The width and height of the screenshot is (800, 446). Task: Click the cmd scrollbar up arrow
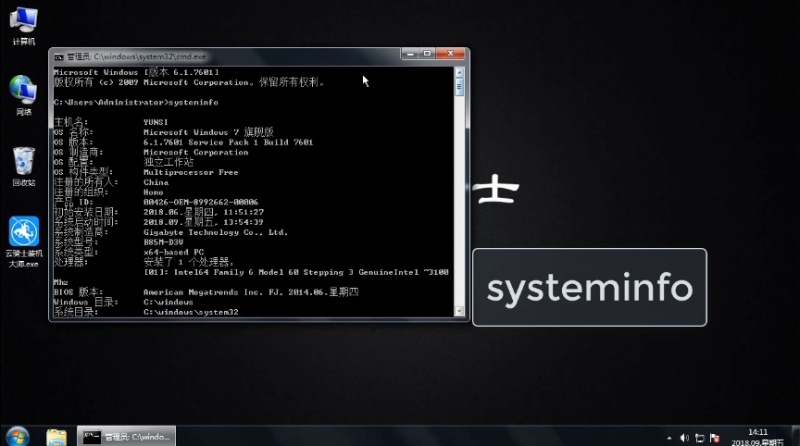pos(459,72)
